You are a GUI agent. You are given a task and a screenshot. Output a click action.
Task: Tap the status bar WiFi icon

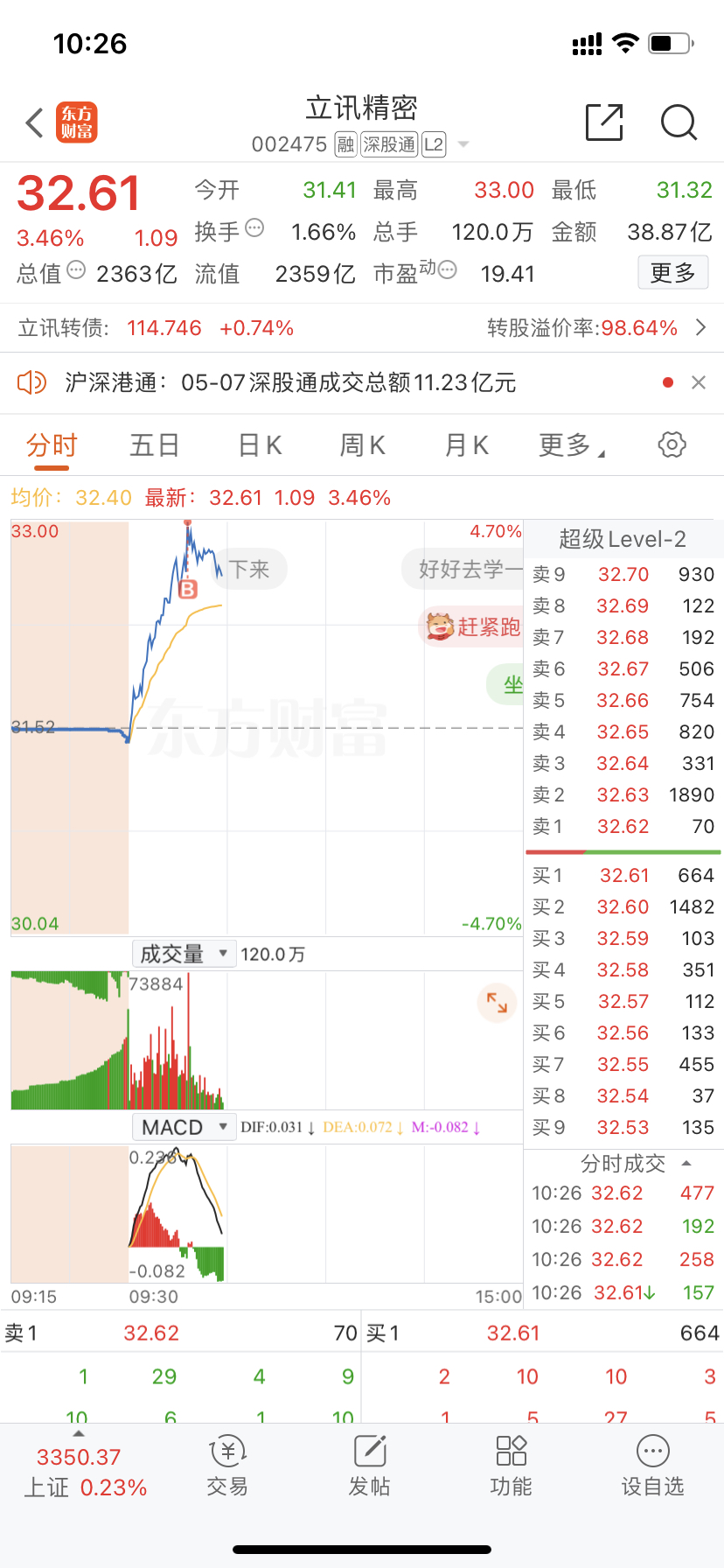tap(625, 43)
